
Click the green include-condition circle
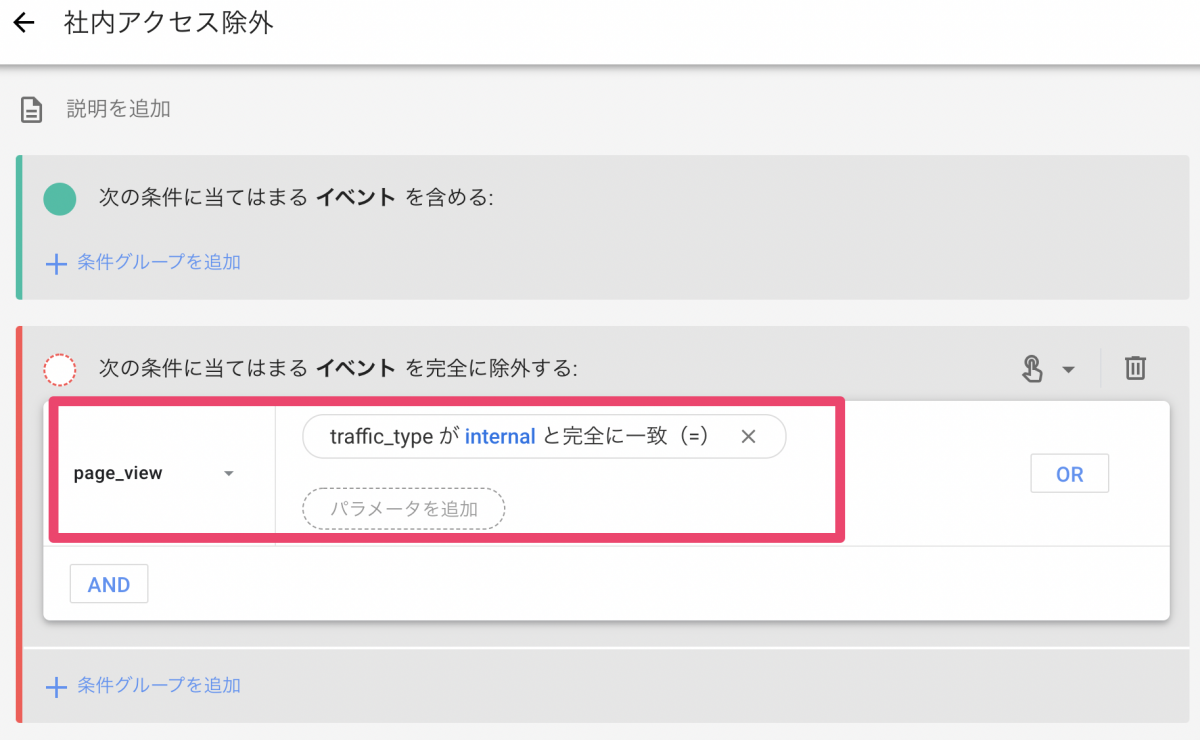point(60,198)
